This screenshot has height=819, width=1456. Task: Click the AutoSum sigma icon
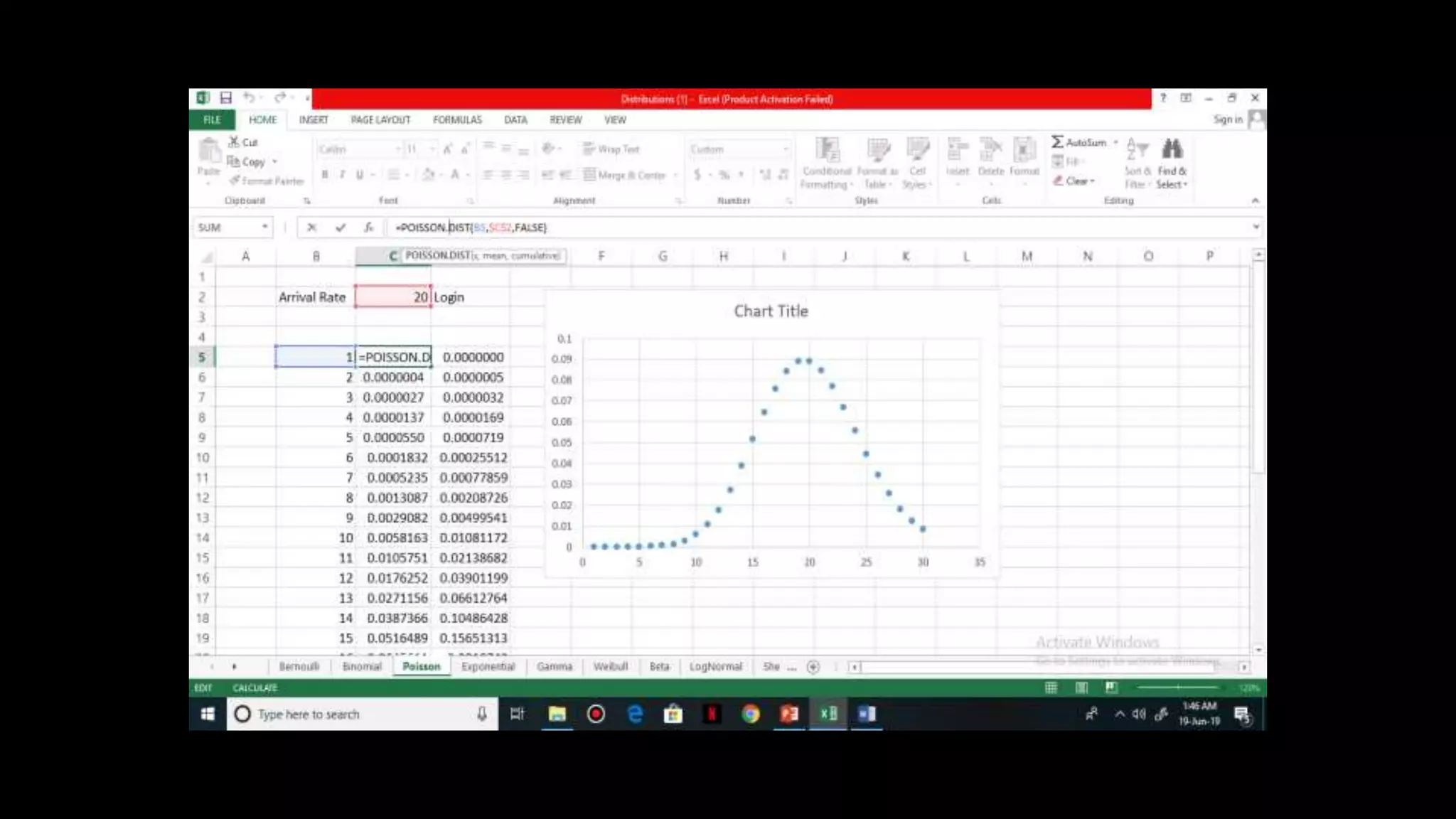click(1058, 142)
